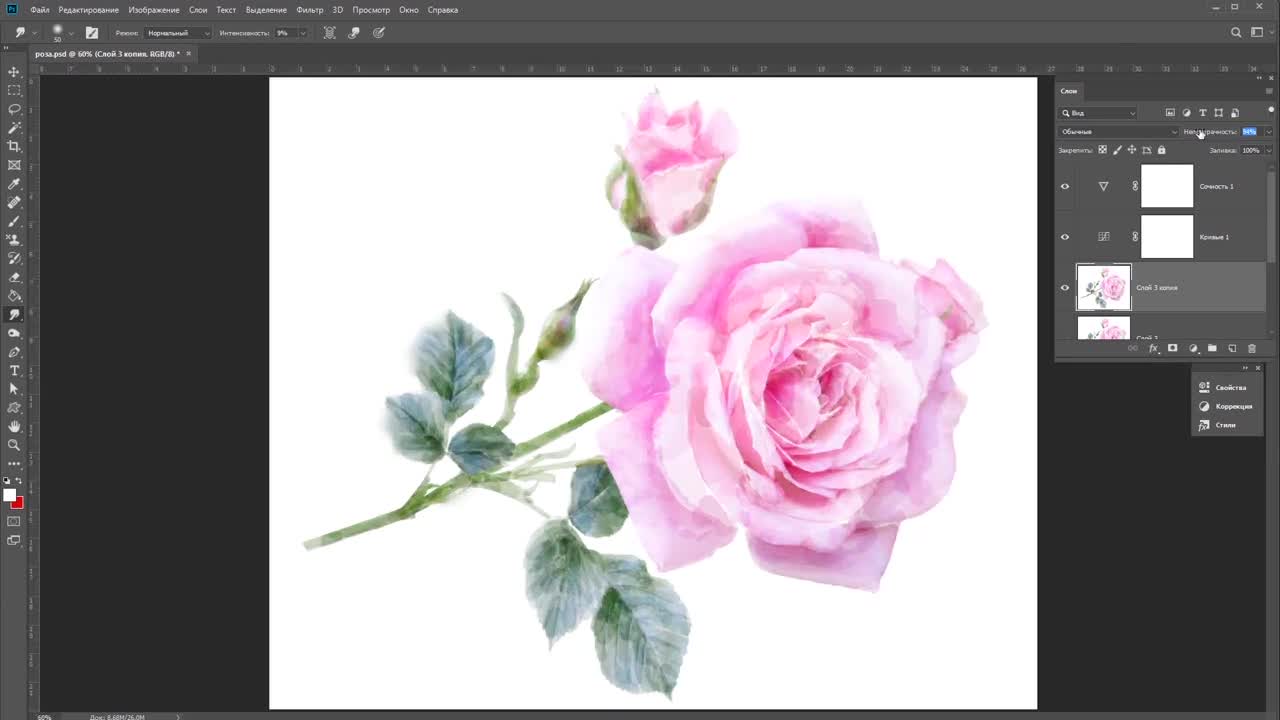Hide the Слой 3 копия layer
Screen dimensions: 1280x720
pos(1065,288)
